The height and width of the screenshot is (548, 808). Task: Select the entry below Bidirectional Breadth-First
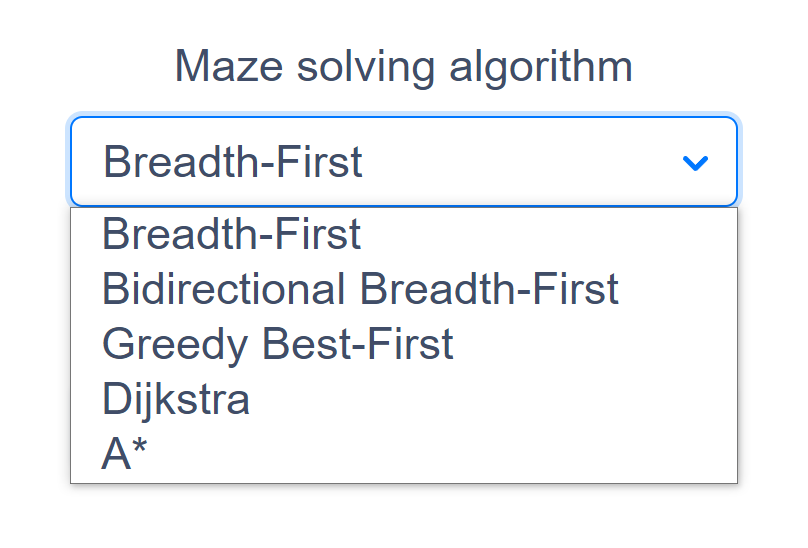278,344
